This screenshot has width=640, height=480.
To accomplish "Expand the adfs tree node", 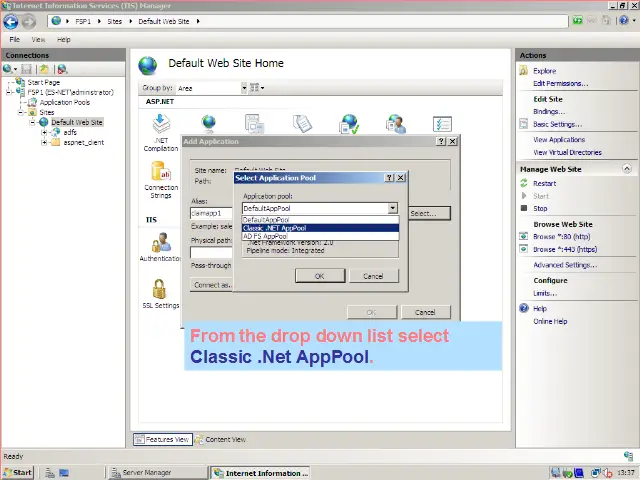I will coord(44,132).
